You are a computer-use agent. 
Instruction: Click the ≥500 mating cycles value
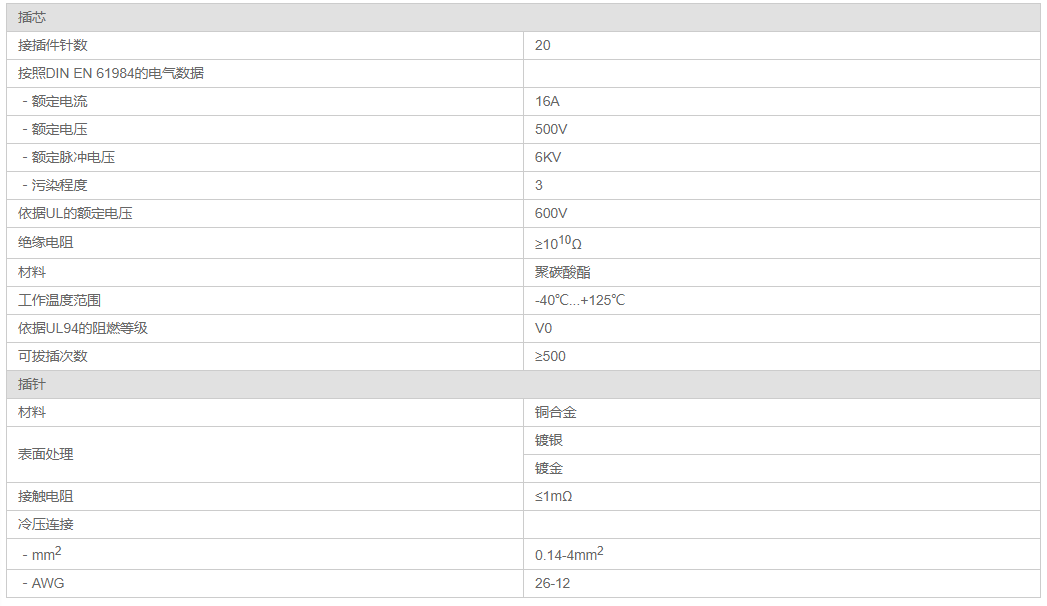(x=550, y=356)
